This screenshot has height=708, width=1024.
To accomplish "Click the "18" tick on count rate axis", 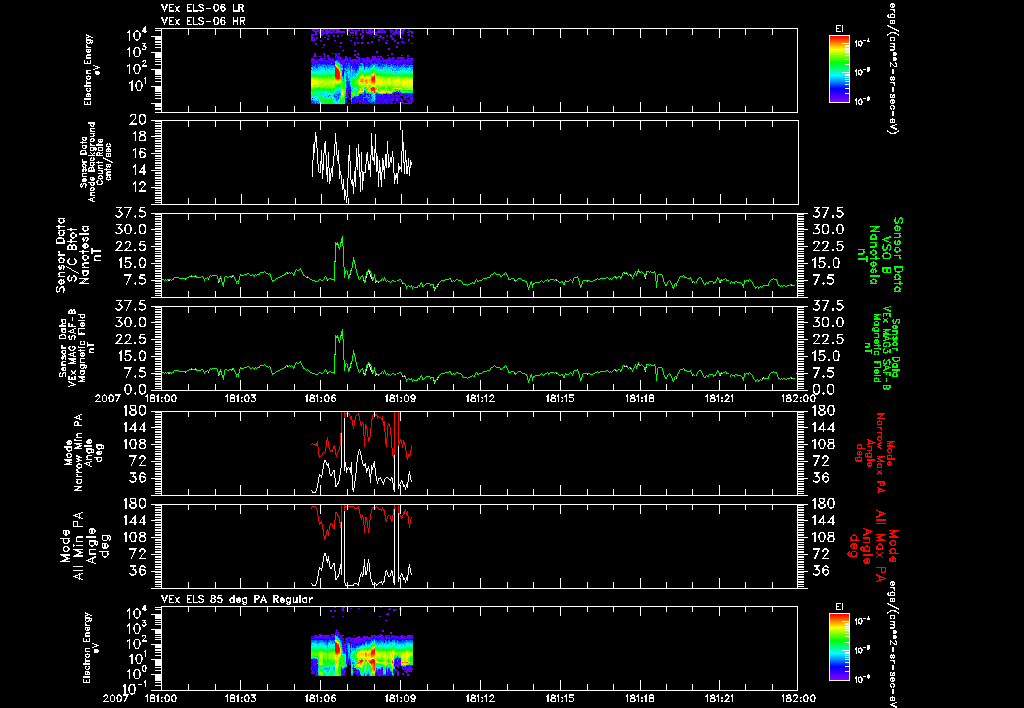I will tap(139, 137).
